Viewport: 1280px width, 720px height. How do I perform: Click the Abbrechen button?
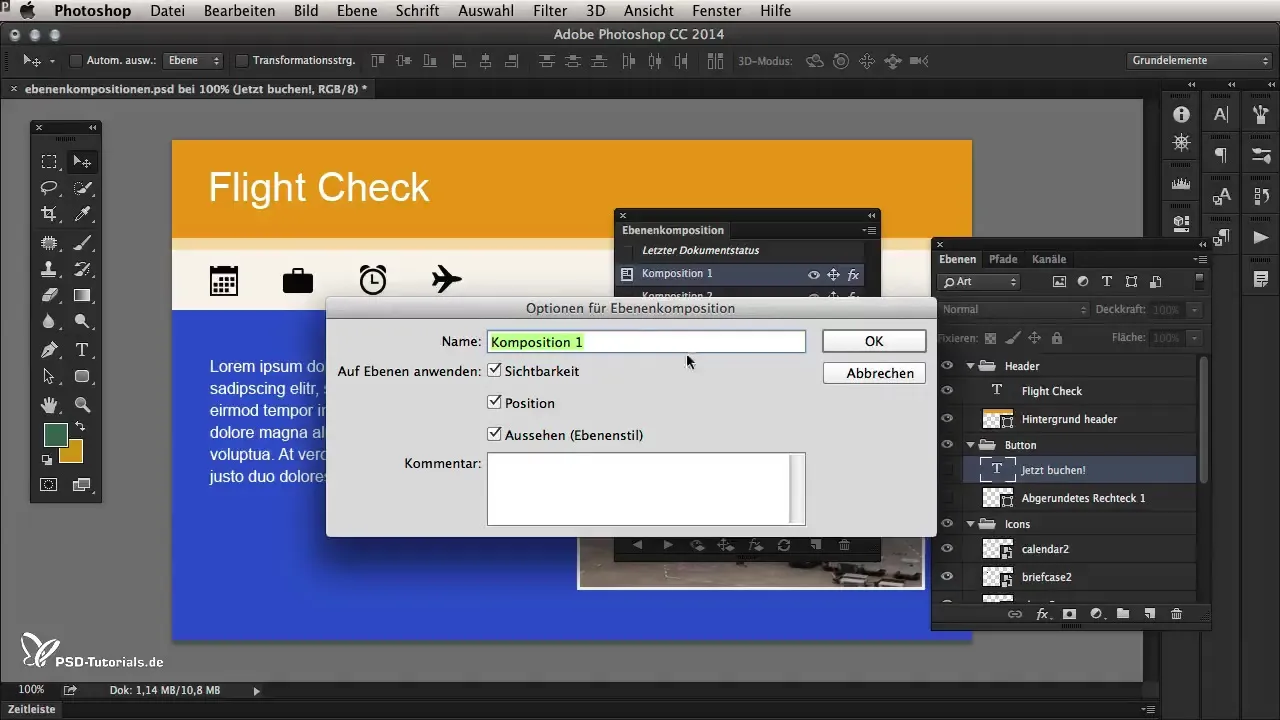[x=874, y=373]
